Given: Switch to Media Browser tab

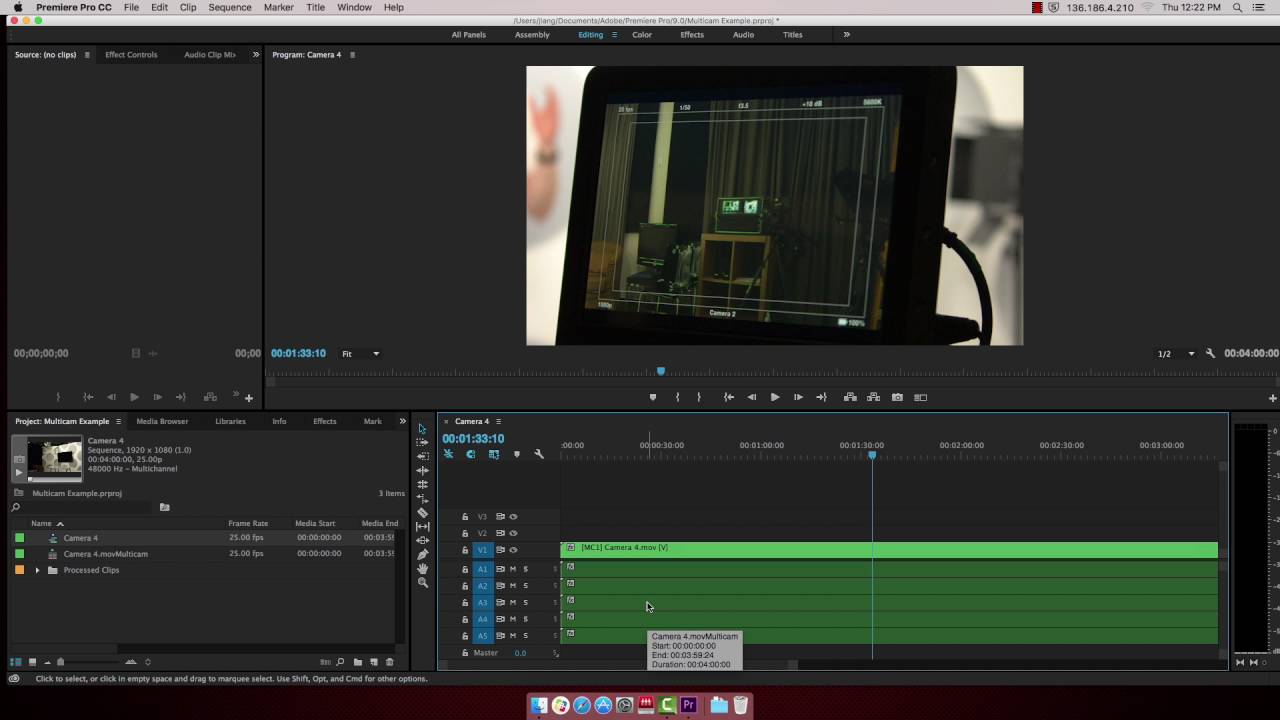Looking at the screenshot, I should [162, 421].
